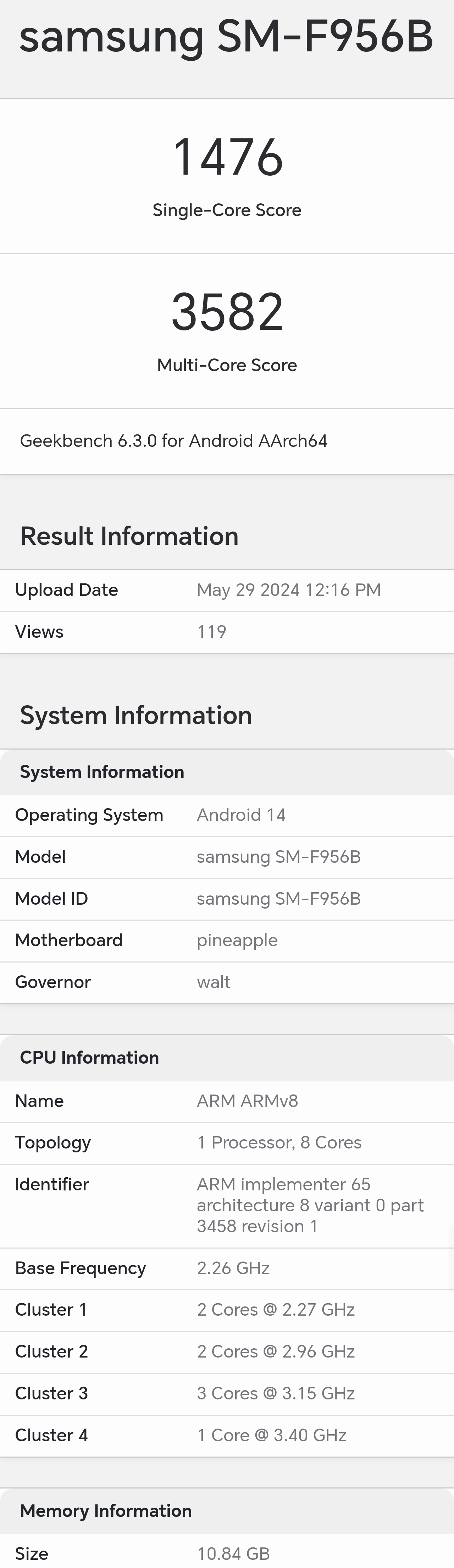This screenshot has width=454, height=1568.
Task: Click the Cluster 4 frequency 3.40 GHz value
Action: point(271,1435)
